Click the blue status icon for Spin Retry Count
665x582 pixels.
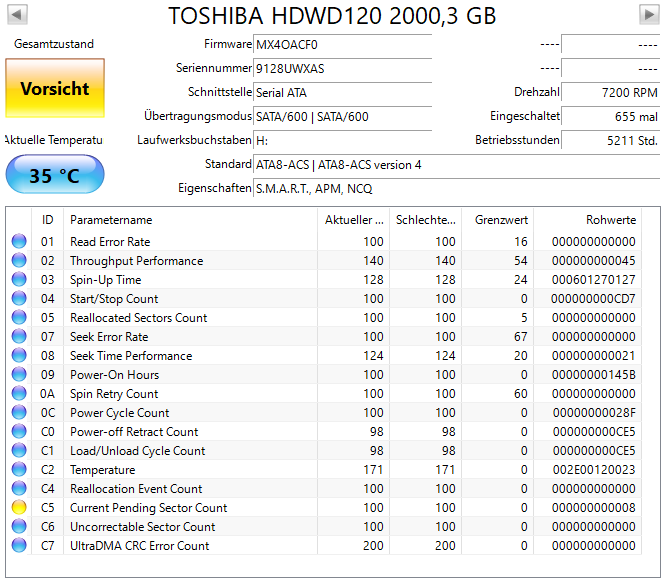[x=19, y=394]
